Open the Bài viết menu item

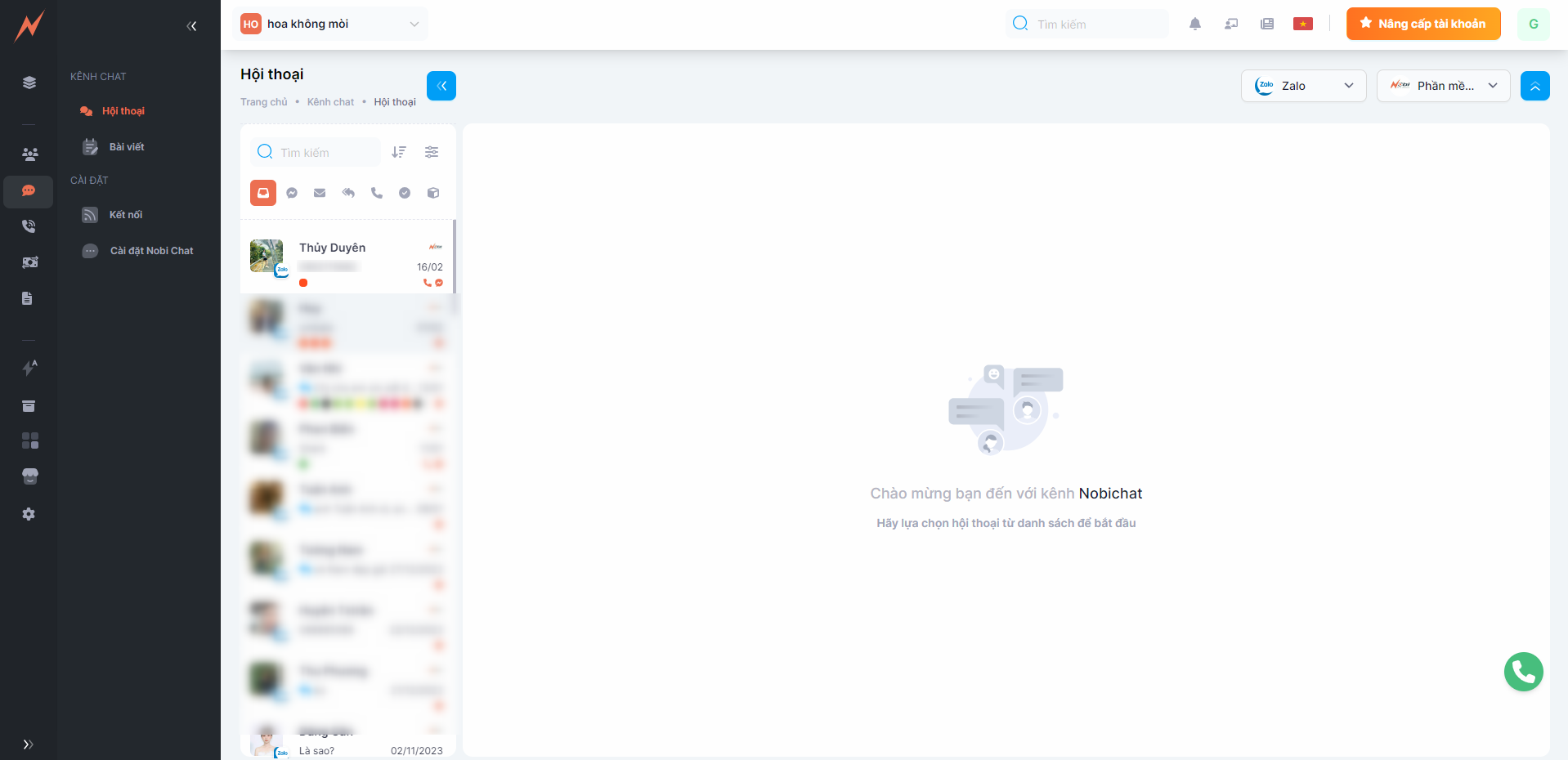coord(126,147)
